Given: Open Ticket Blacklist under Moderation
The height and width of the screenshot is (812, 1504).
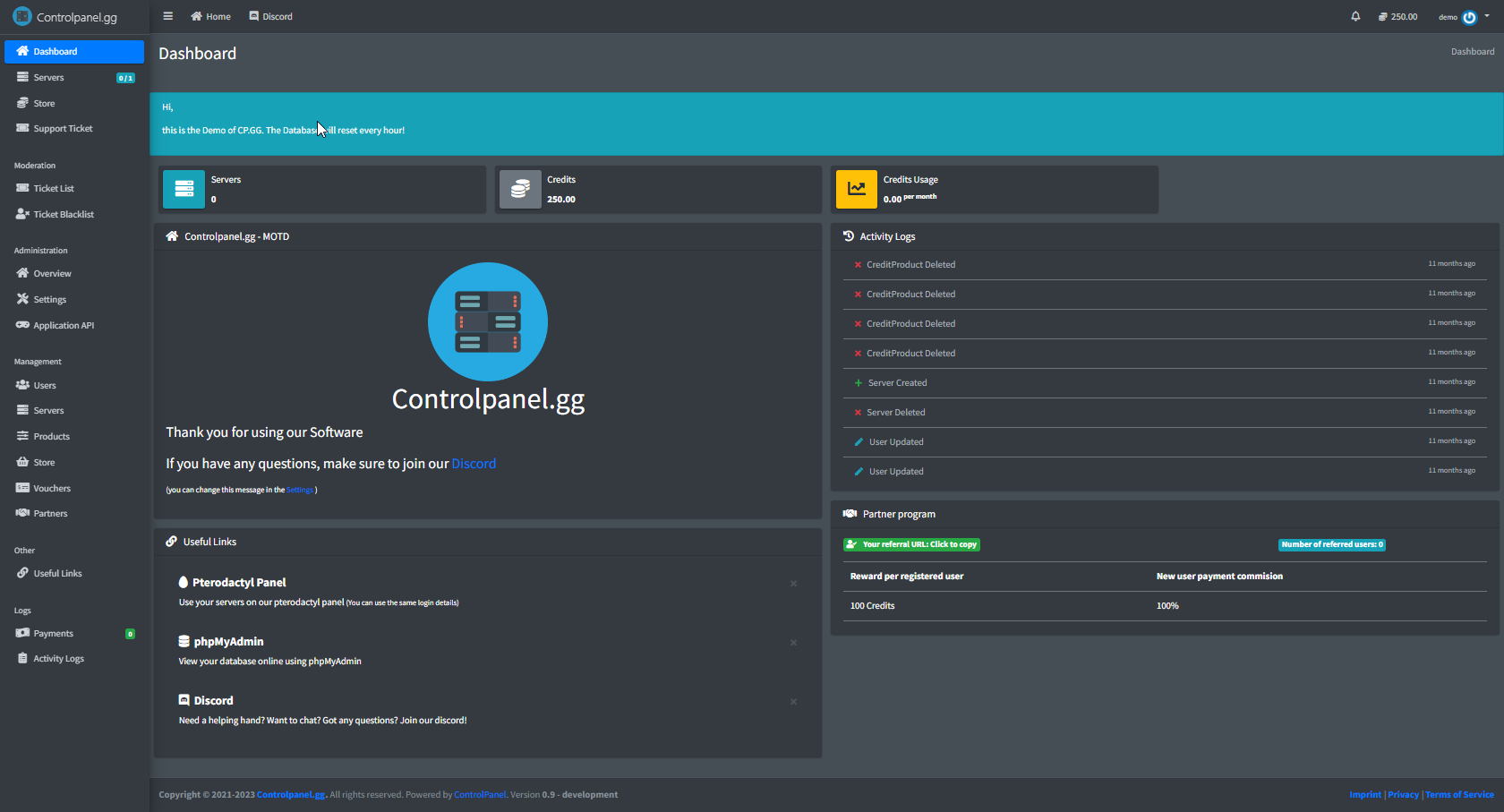Looking at the screenshot, I should [x=63, y=215].
